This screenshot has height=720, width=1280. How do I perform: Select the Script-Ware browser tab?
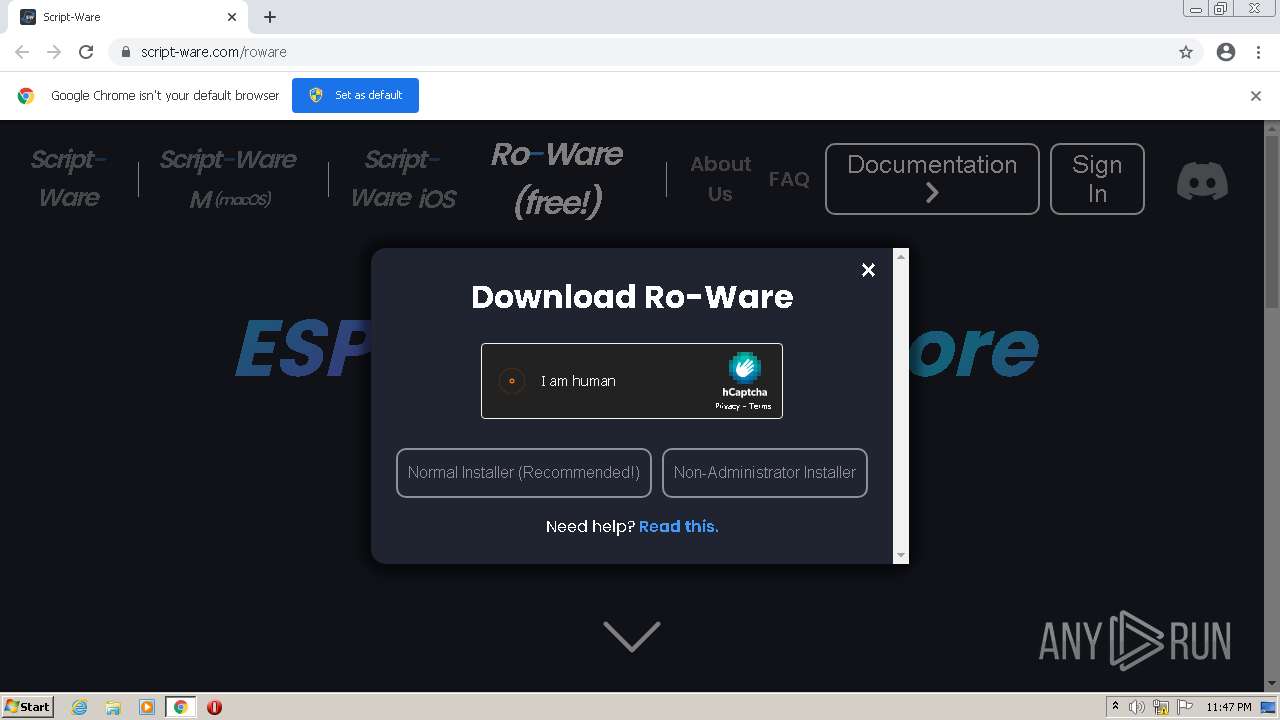click(x=129, y=17)
